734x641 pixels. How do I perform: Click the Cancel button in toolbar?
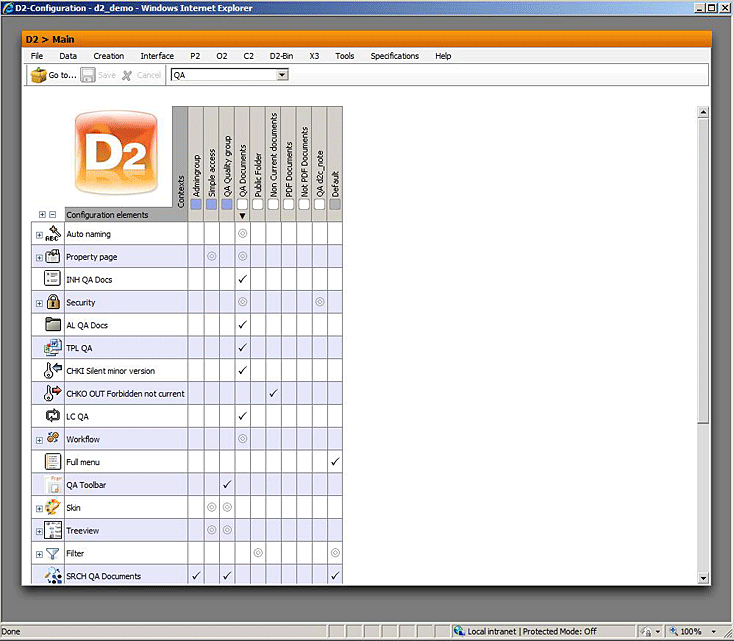click(x=141, y=75)
